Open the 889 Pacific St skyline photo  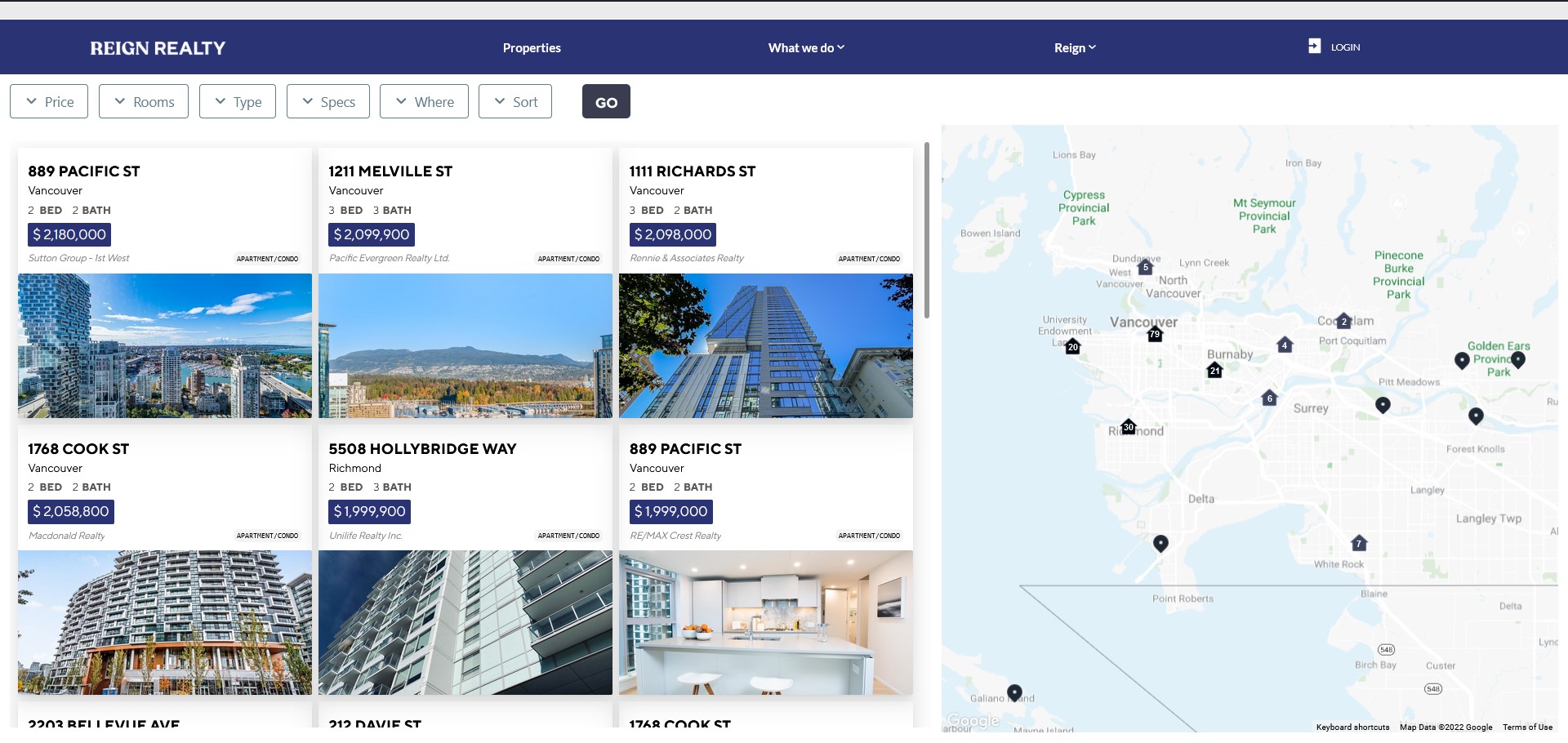[165, 345]
